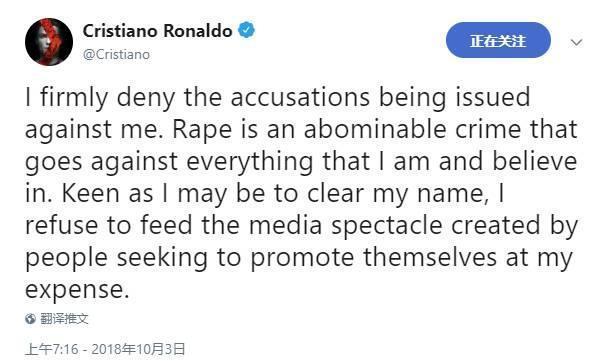Click the tweet line starting 'people seeking'

click(x=299, y=258)
